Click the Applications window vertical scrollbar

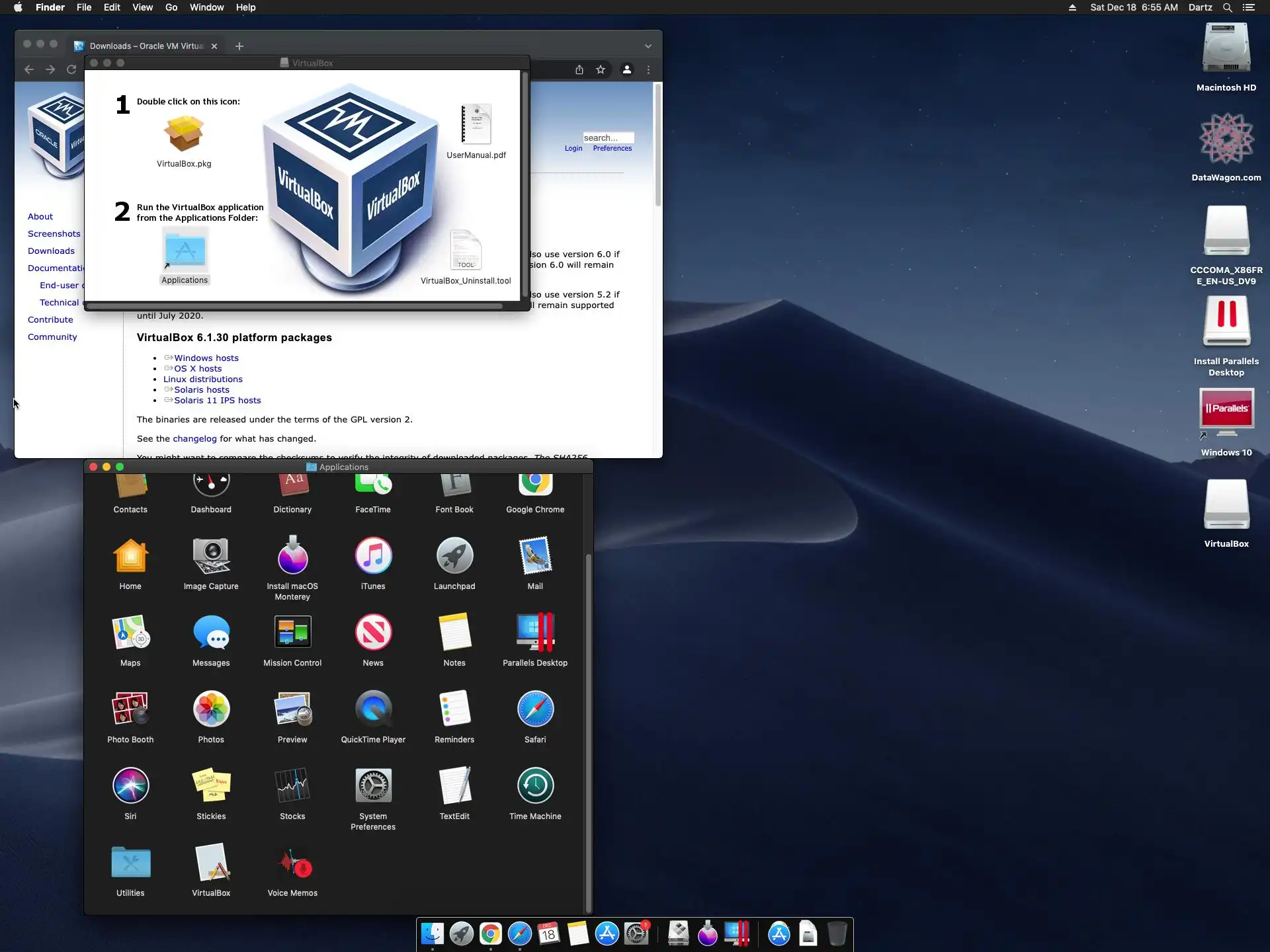[x=588, y=727]
